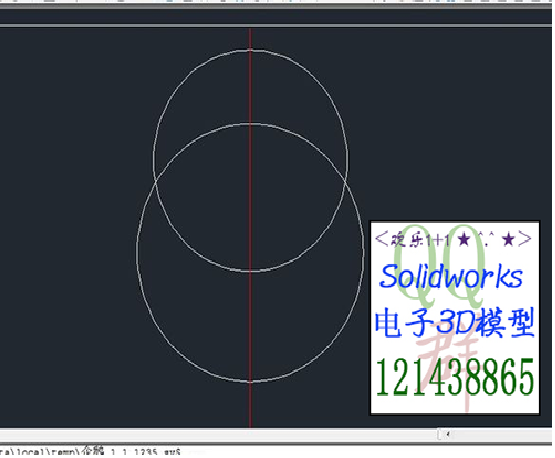Pick the bottom point of the lower circle
This screenshot has width=555, height=458.
coord(250,382)
